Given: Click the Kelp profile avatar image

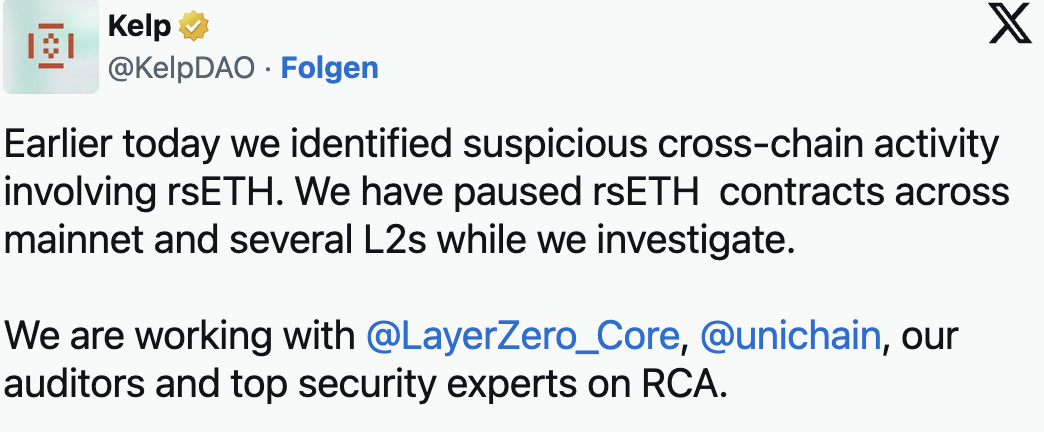Looking at the screenshot, I should coord(51,46).
